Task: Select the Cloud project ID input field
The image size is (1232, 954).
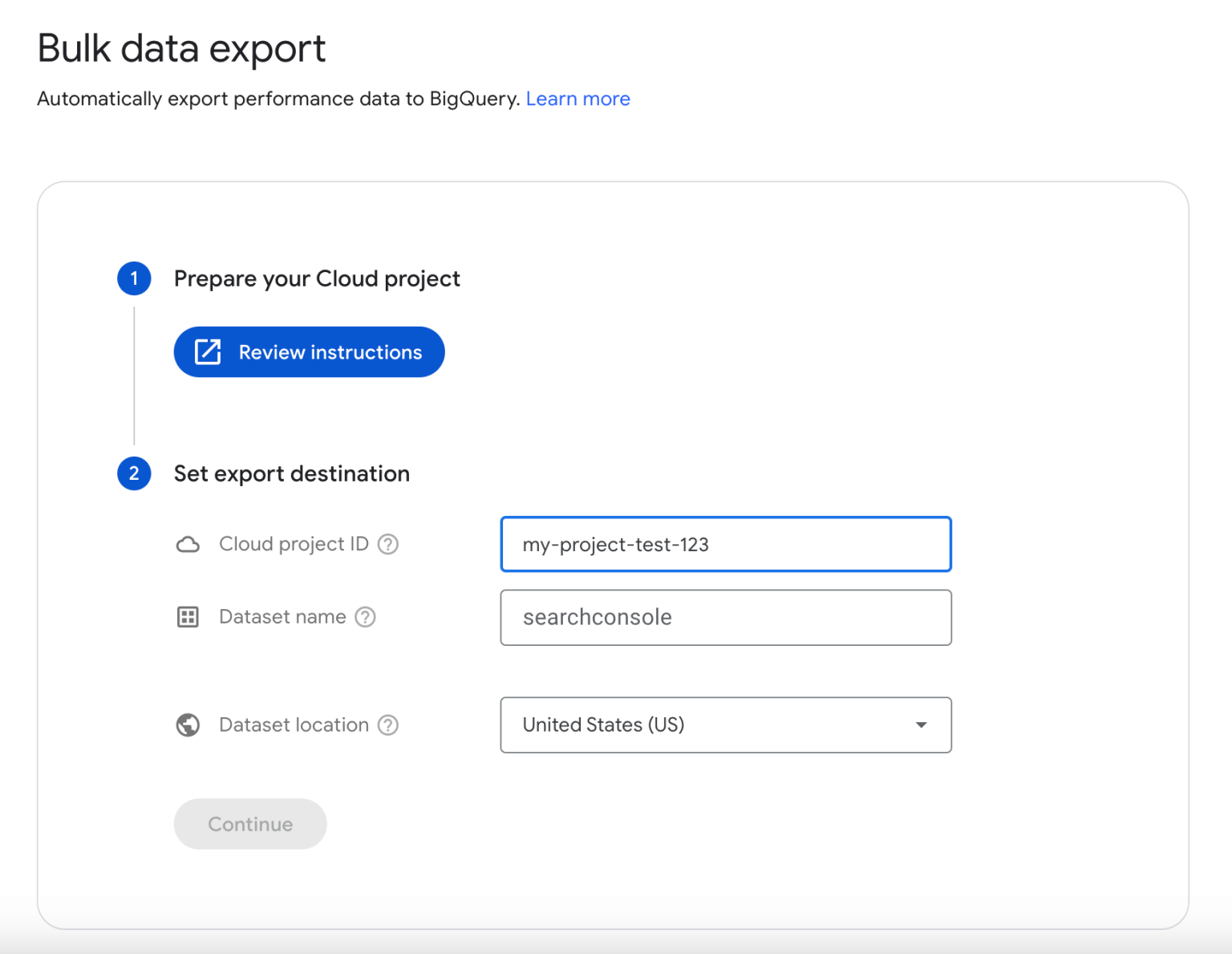Action: pyautogui.click(x=725, y=544)
